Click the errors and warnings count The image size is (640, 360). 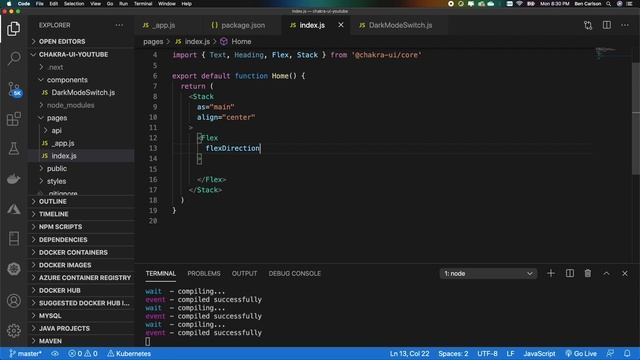pyautogui.click(x=83, y=353)
